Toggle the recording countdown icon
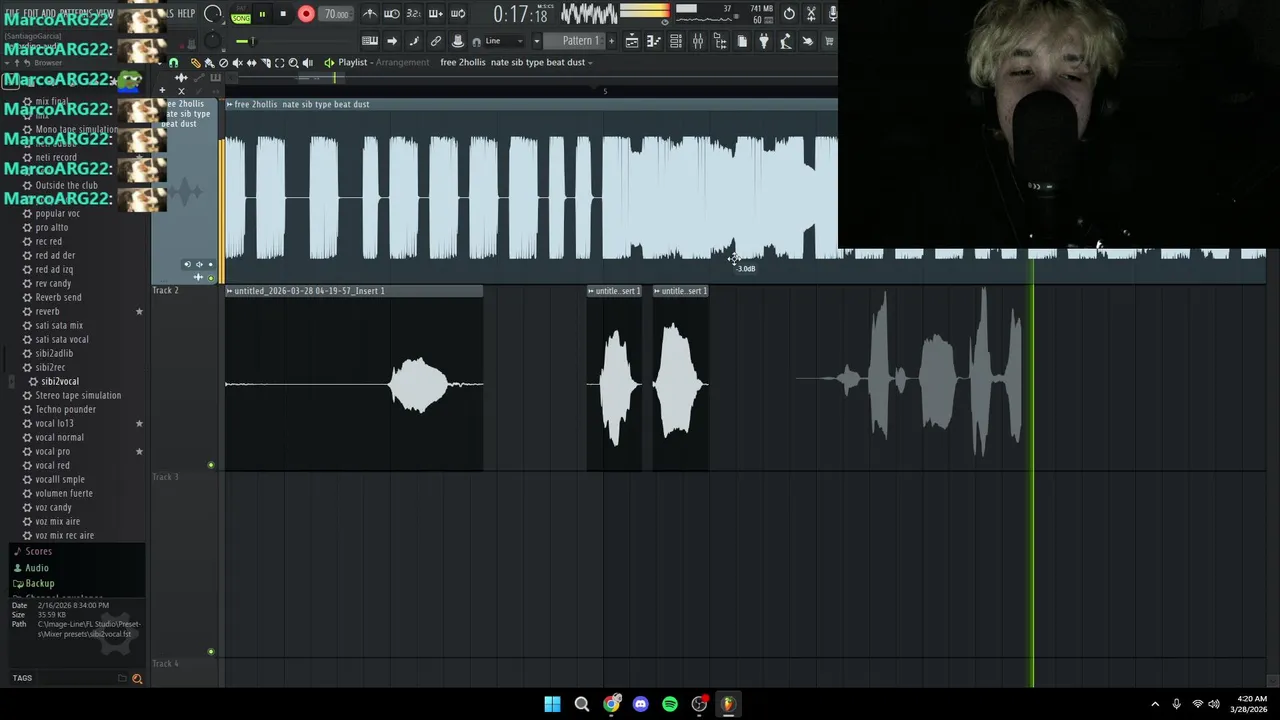The image size is (1280, 720). (413, 14)
